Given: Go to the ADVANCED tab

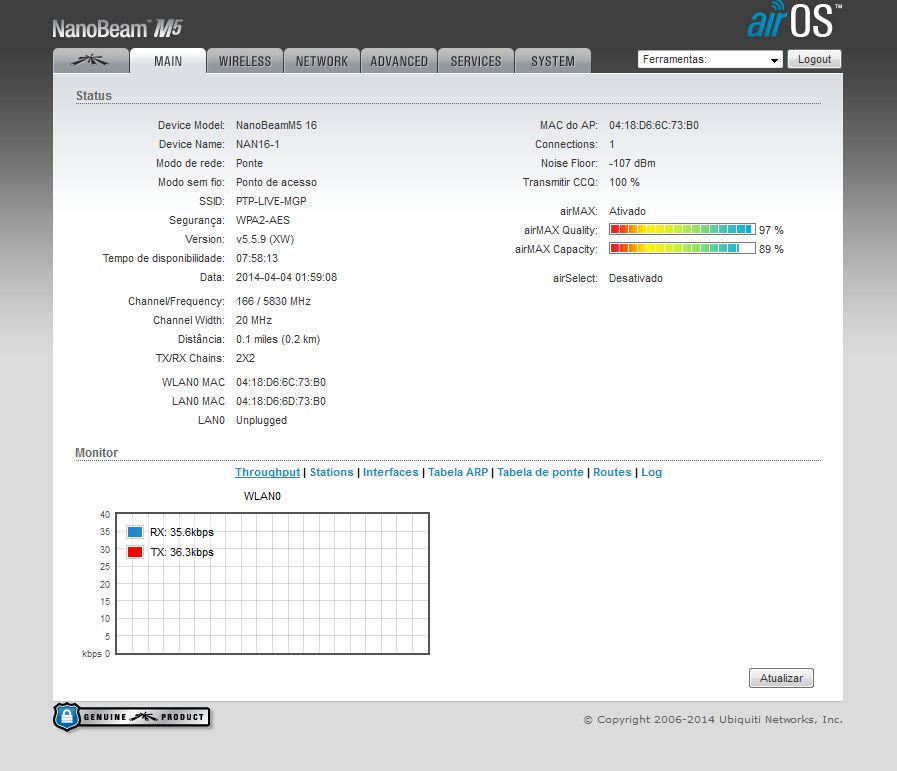Looking at the screenshot, I should (x=399, y=61).
